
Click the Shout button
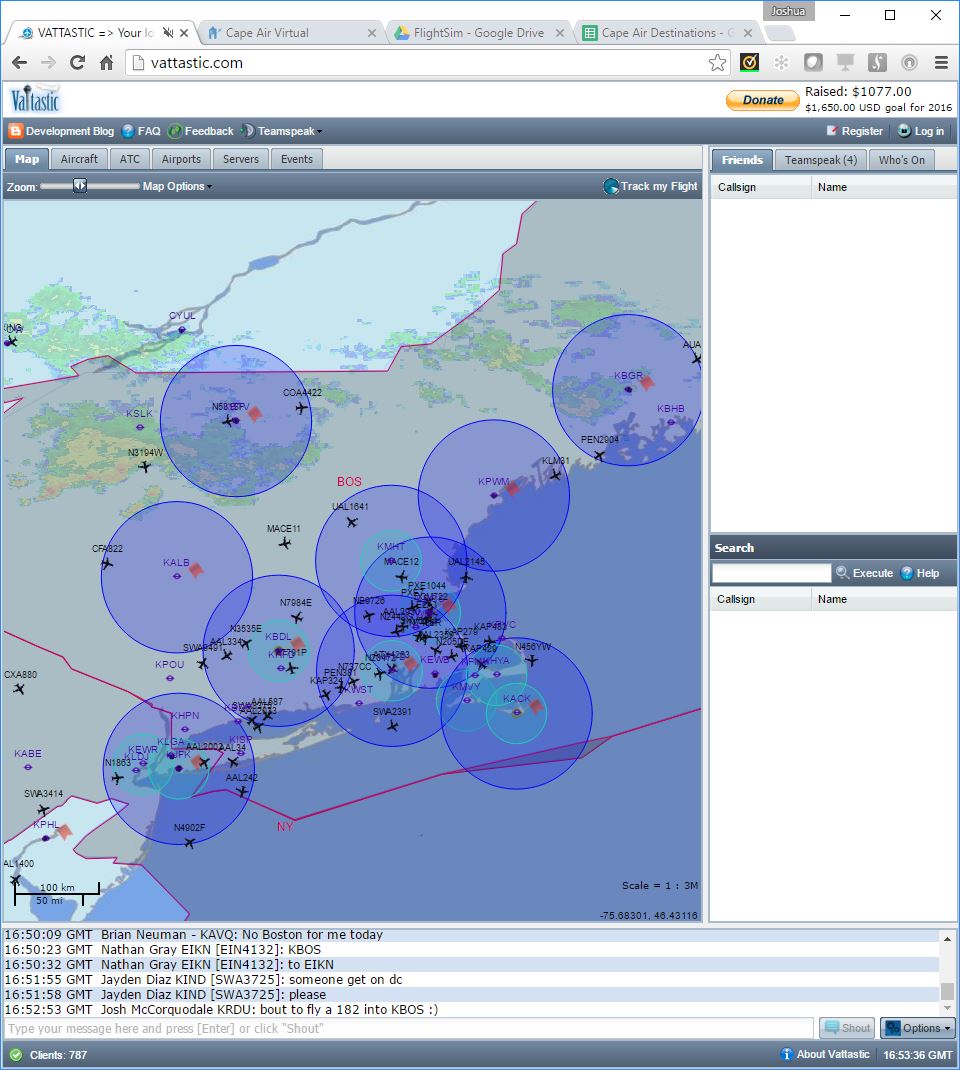tap(848, 1028)
